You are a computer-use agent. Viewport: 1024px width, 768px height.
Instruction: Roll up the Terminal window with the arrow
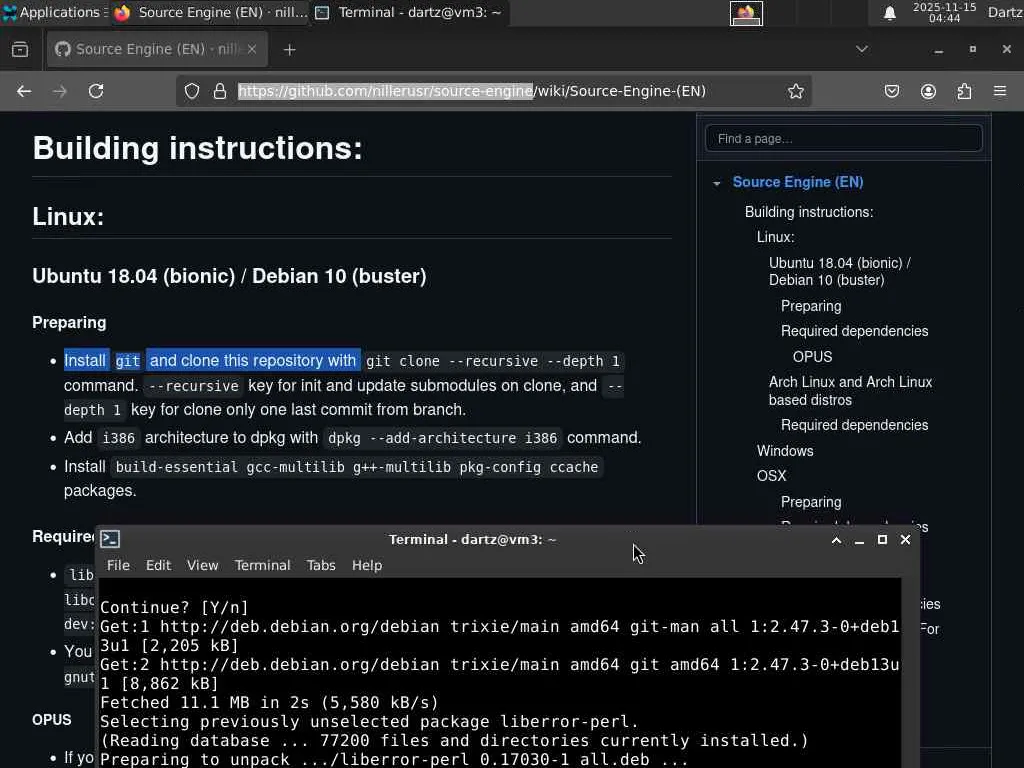[x=836, y=540]
